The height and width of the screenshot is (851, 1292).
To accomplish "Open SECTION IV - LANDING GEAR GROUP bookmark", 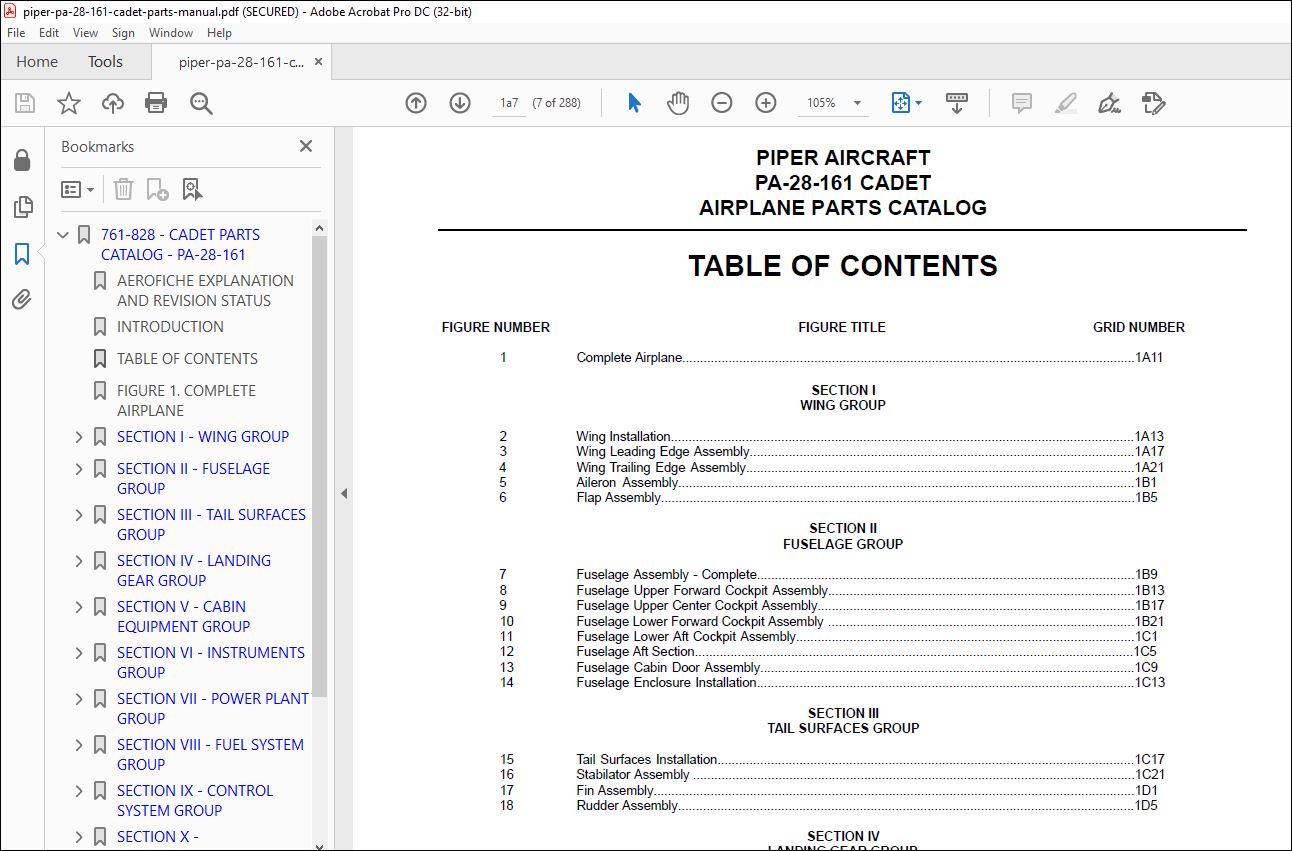I will point(194,571).
